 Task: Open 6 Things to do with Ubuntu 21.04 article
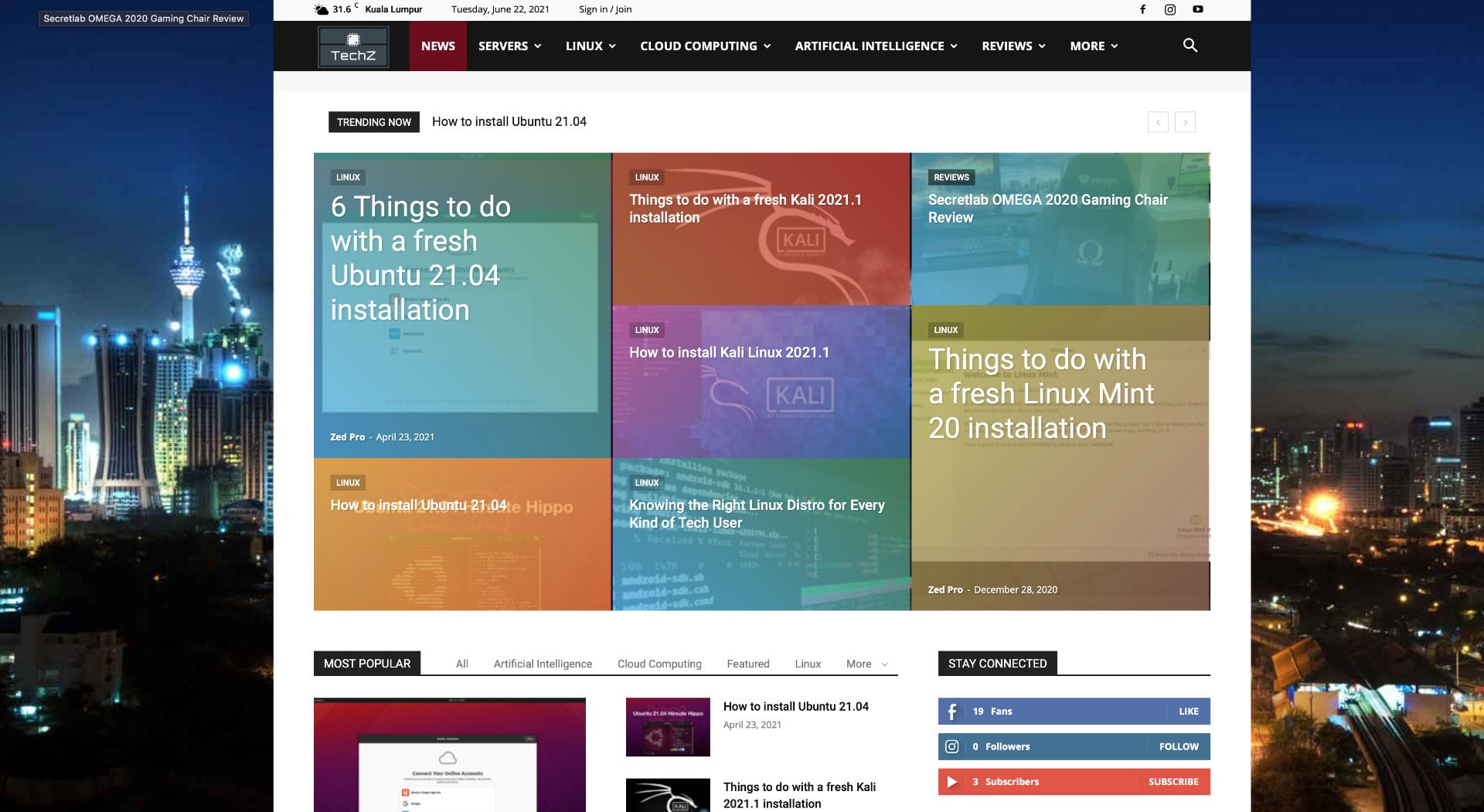(x=420, y=258)
